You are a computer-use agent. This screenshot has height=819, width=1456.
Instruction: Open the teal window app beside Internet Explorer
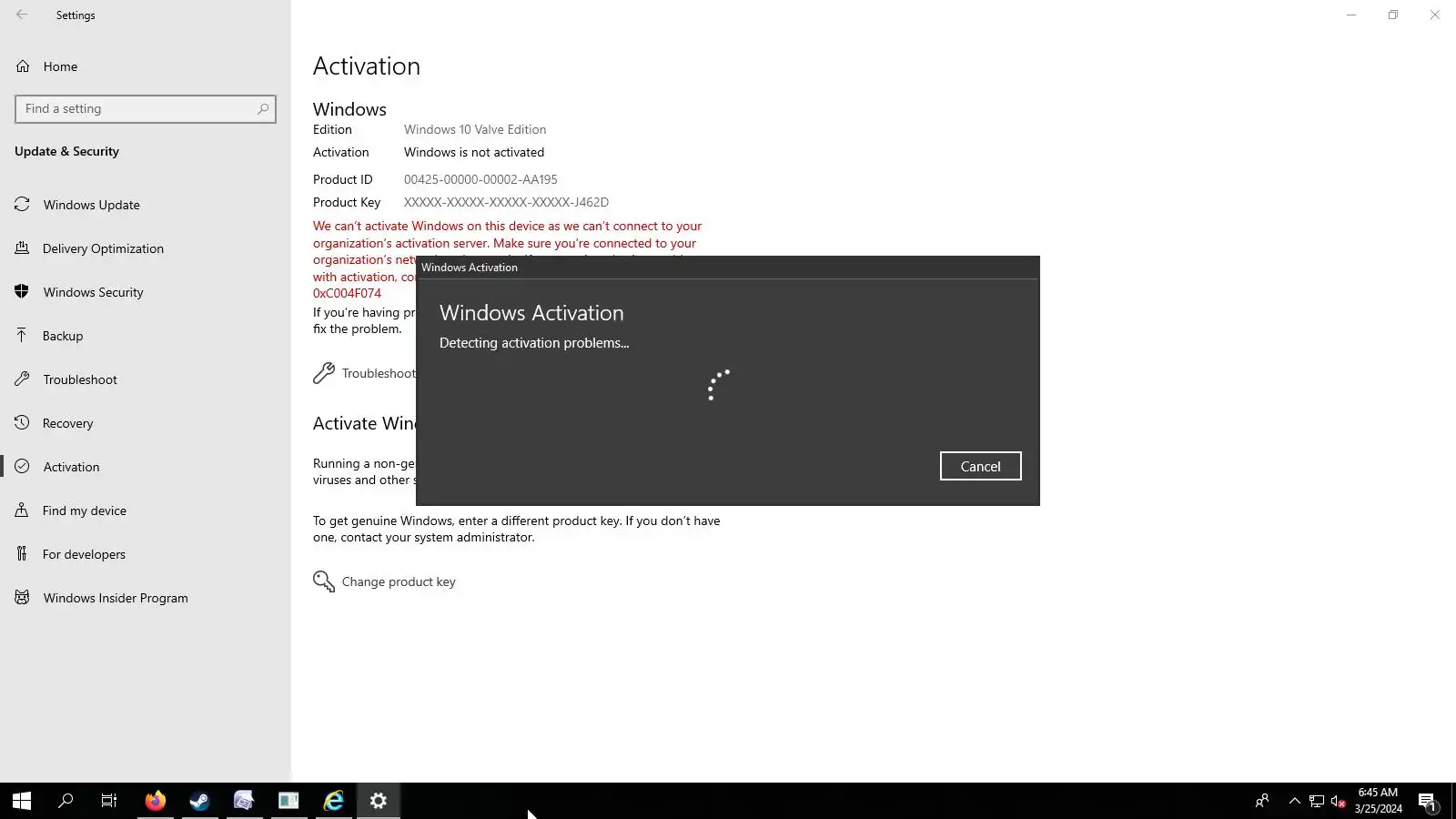pos(288,801)
